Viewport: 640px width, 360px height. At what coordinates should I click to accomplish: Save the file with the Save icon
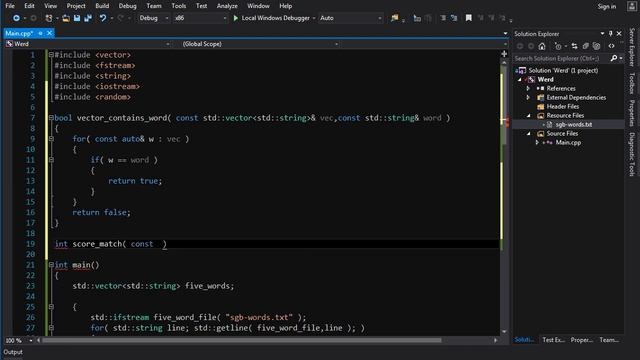[x=77, y=18]
